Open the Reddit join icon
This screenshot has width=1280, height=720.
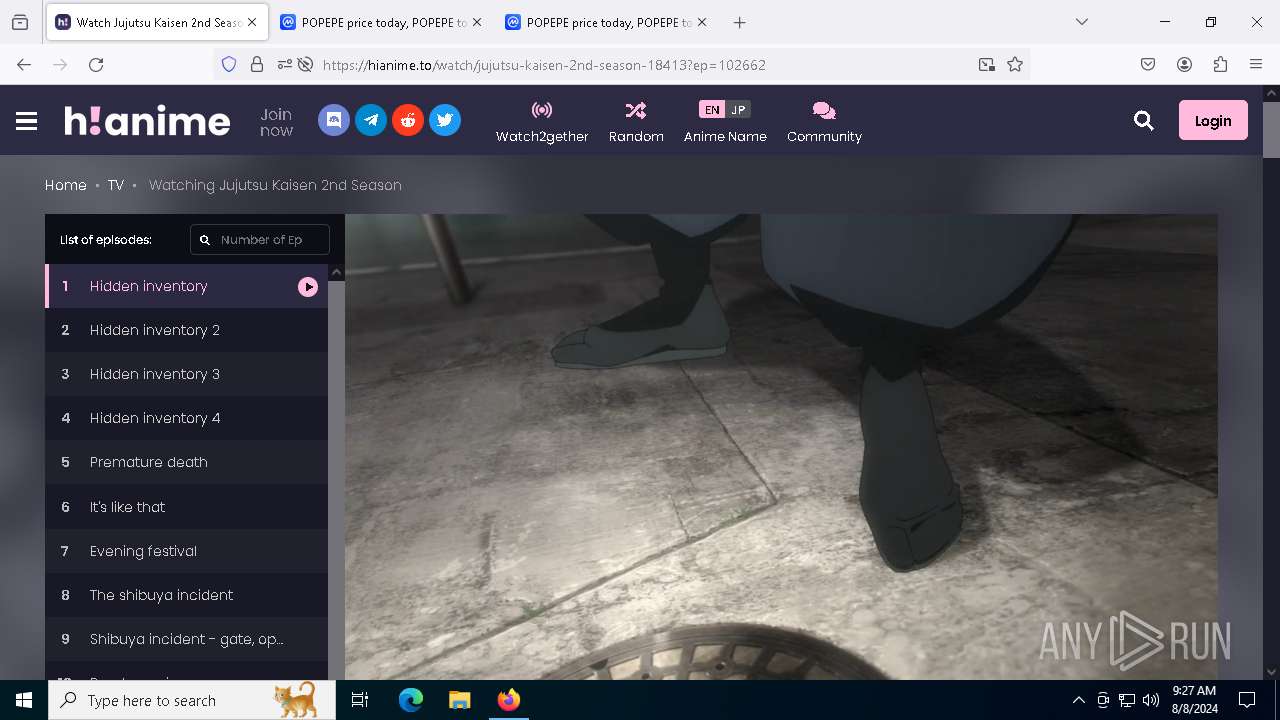[x=408, y=120]
